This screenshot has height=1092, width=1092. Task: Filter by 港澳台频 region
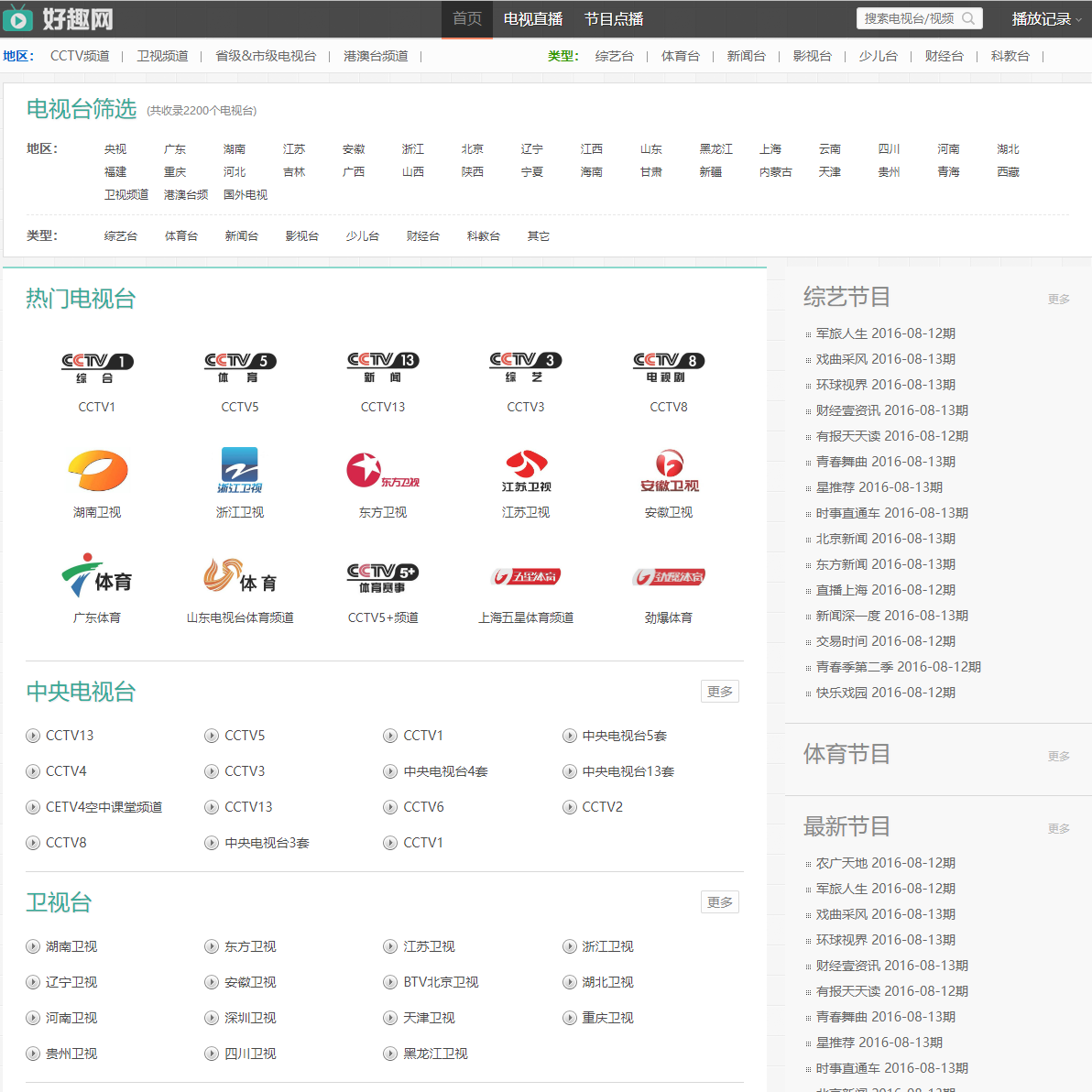tap(186, 194)
